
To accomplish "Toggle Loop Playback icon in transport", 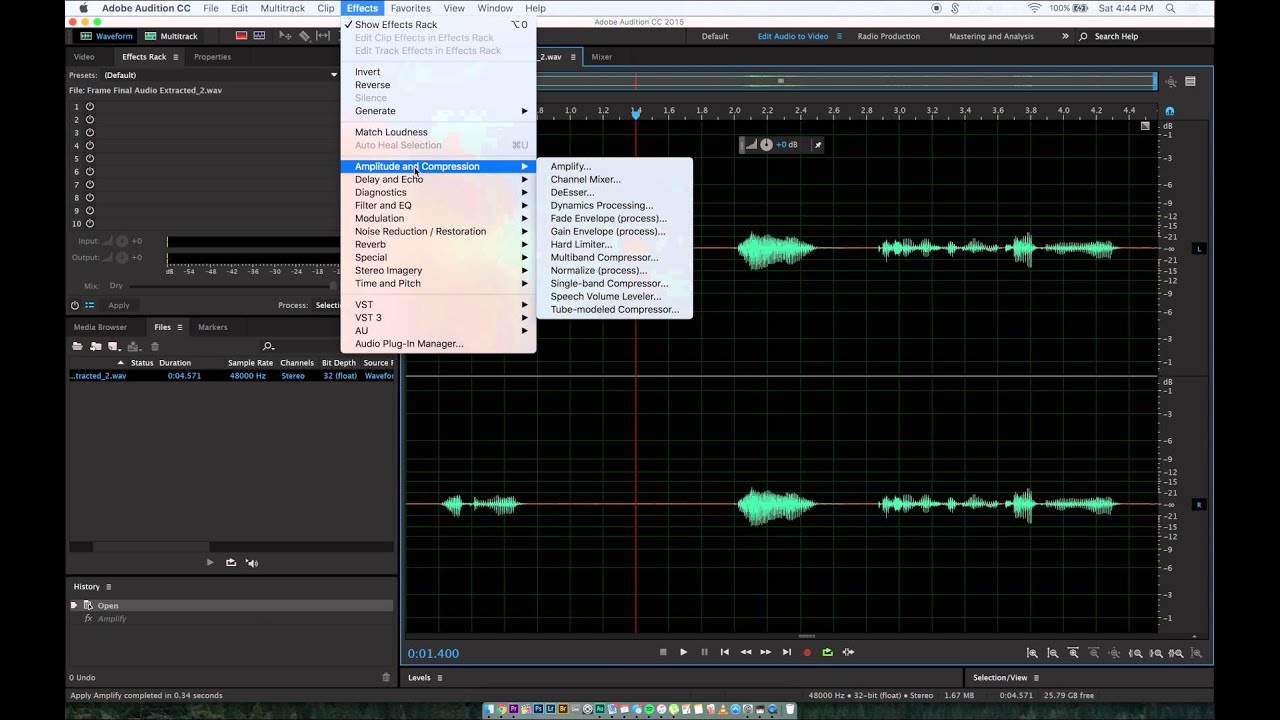I will tap(827, 652).
